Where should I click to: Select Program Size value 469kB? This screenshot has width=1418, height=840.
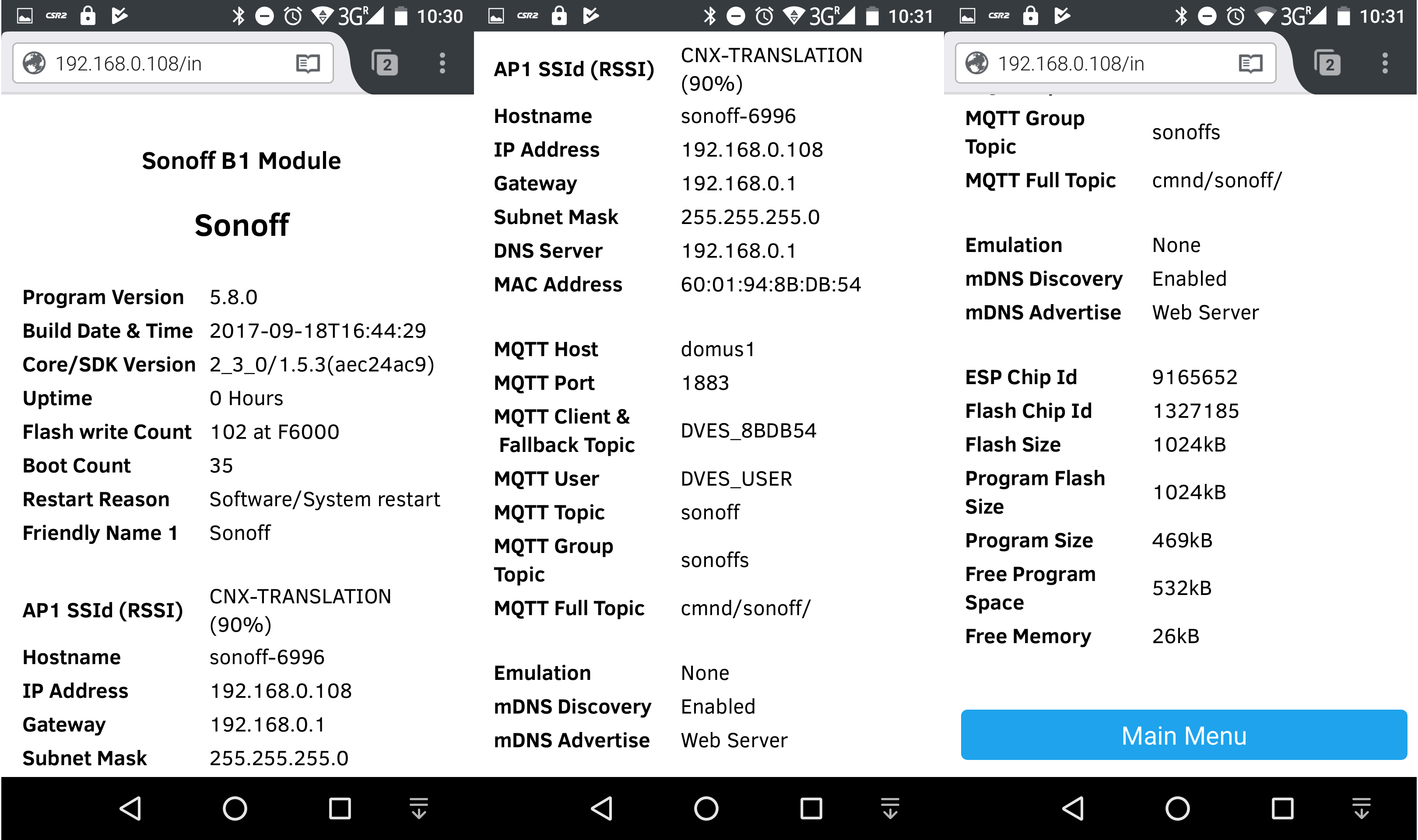1182,541
